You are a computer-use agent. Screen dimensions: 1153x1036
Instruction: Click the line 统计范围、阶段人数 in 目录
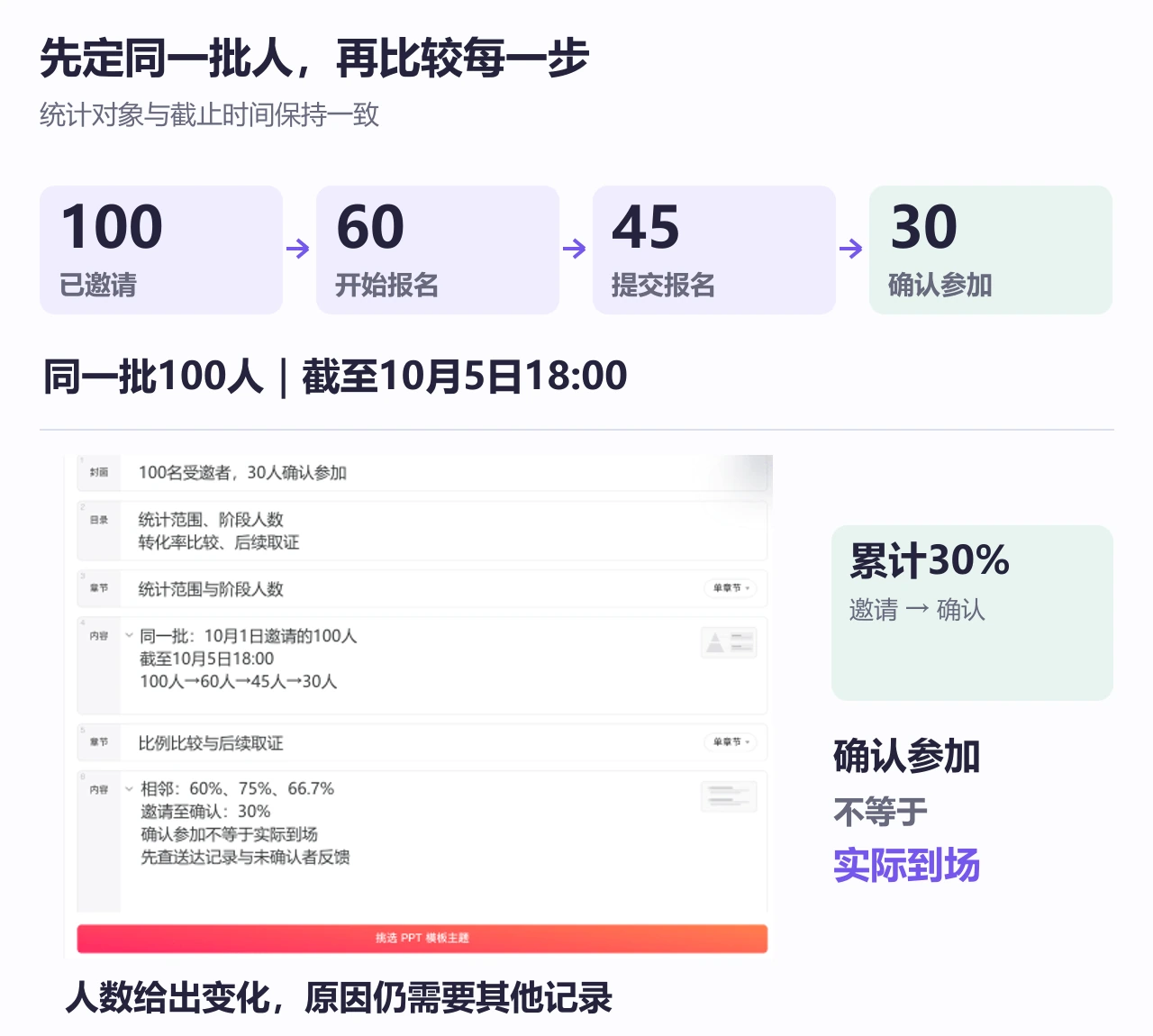click(211, 520)
